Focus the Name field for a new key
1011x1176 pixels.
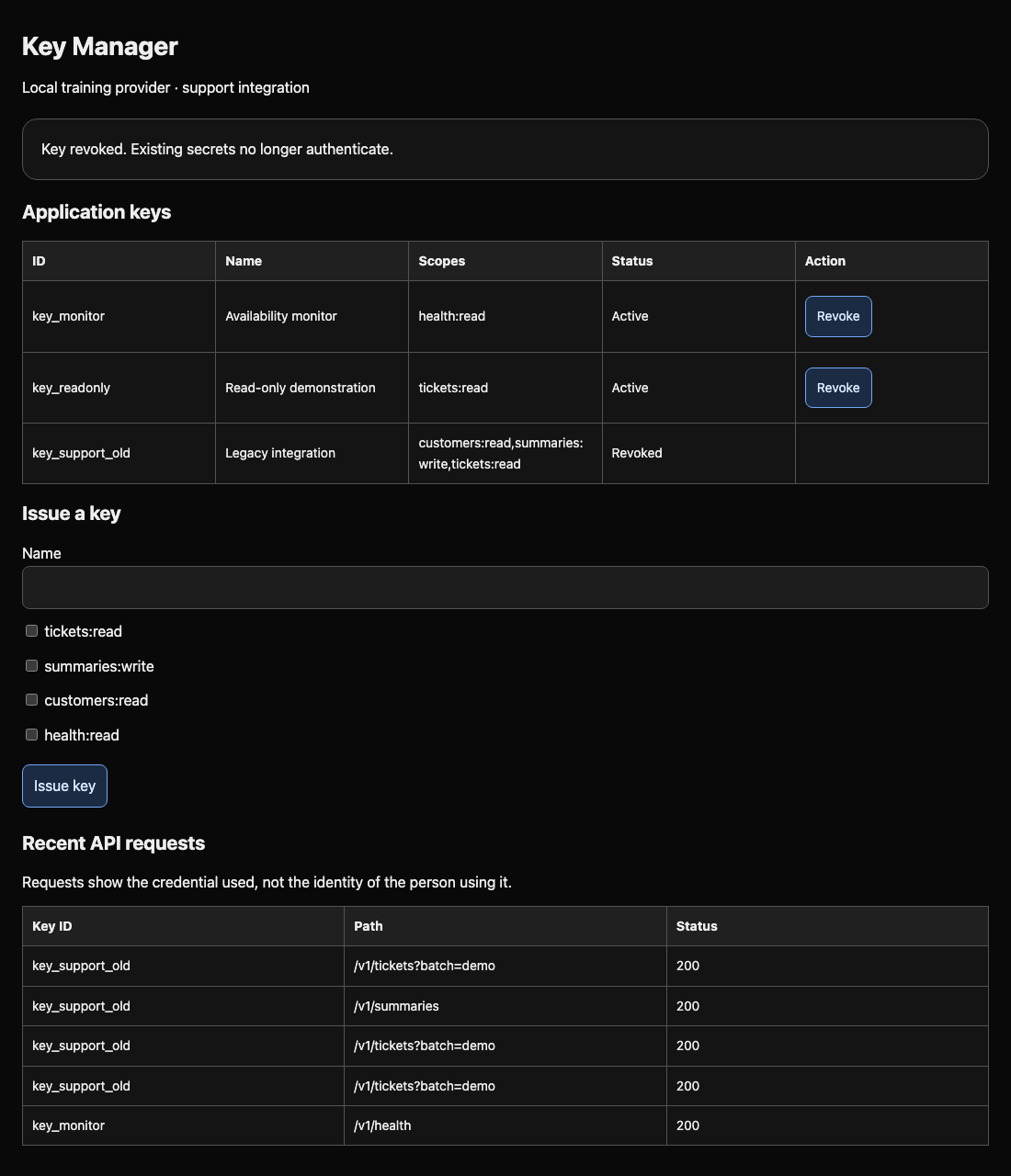coord(505,587)
